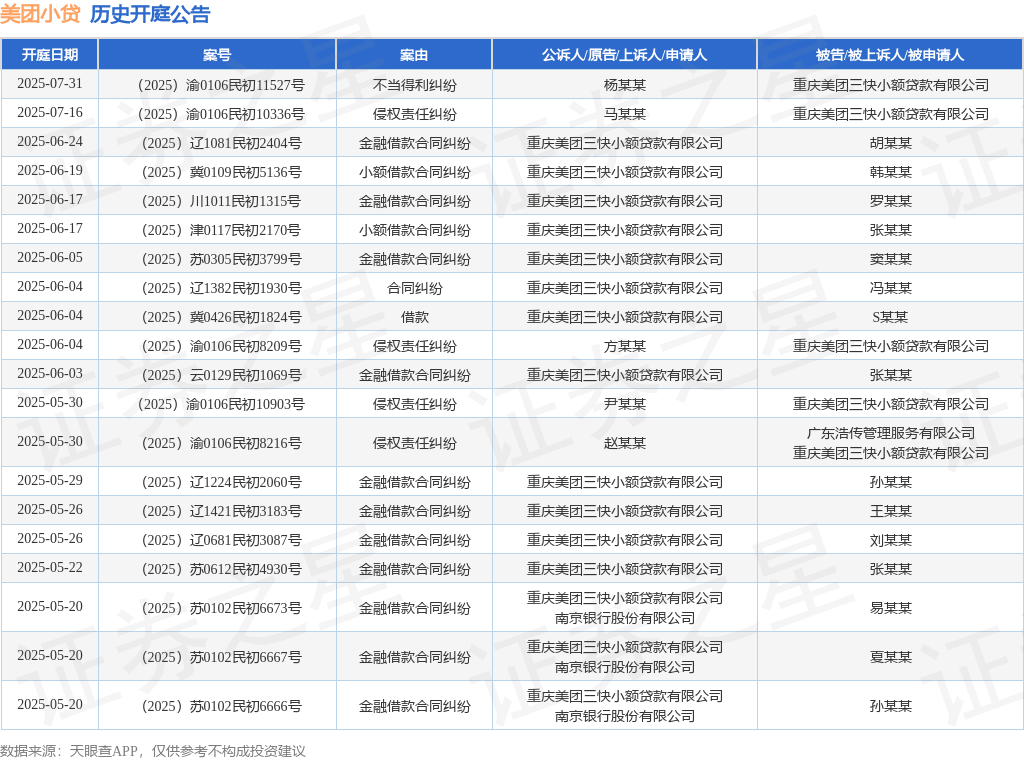
Task: Click case number 冀0426民初1824号
Action: pyautogui.click(x=221, y=317)
